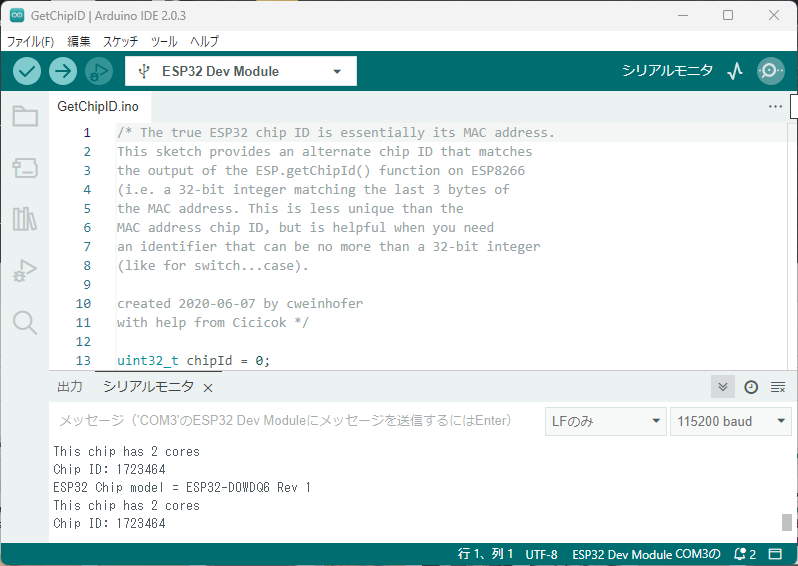Screen dimensions: 798x566
Task: Open the LFのみ line ending dropdown
Action: (605, 421)
